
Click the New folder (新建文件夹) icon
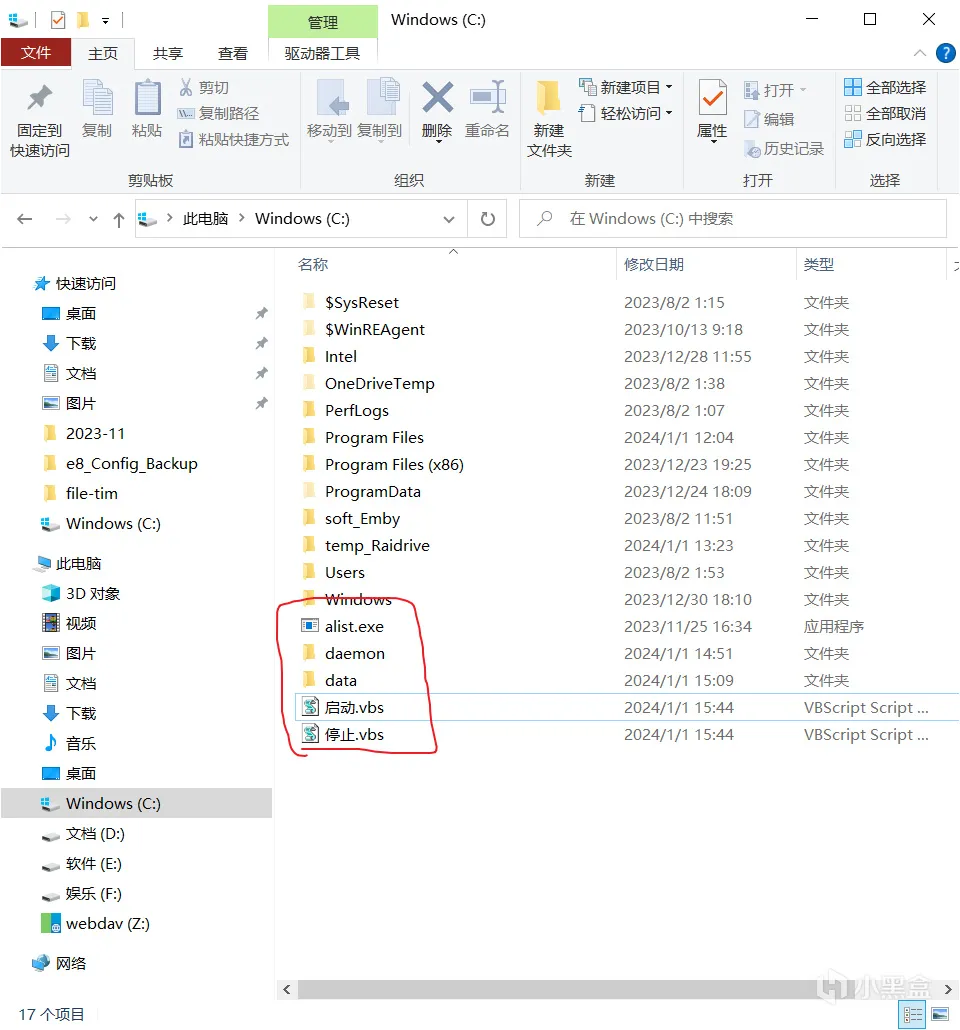pyautogui.click(x=549, y=98)
